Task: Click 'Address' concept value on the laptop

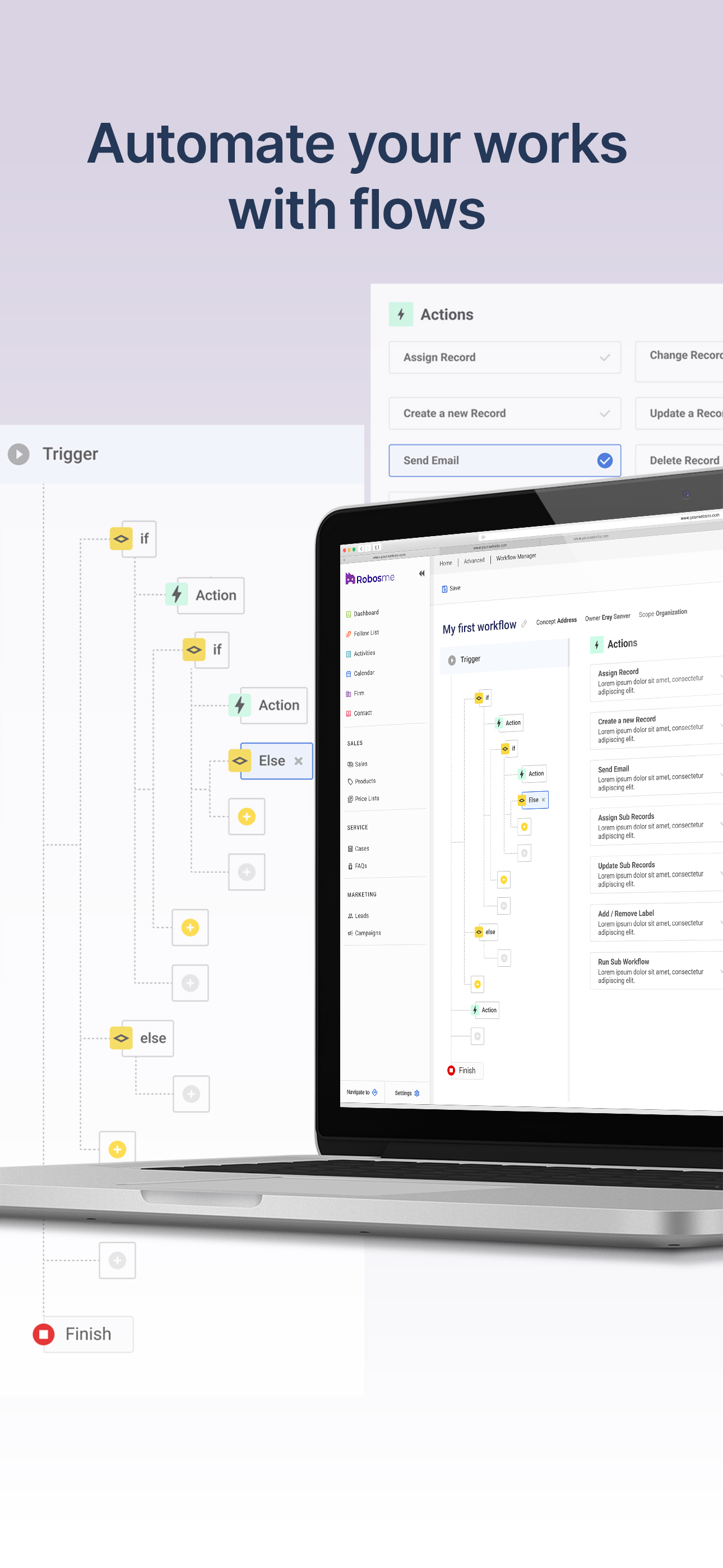Action: [567, 620]
